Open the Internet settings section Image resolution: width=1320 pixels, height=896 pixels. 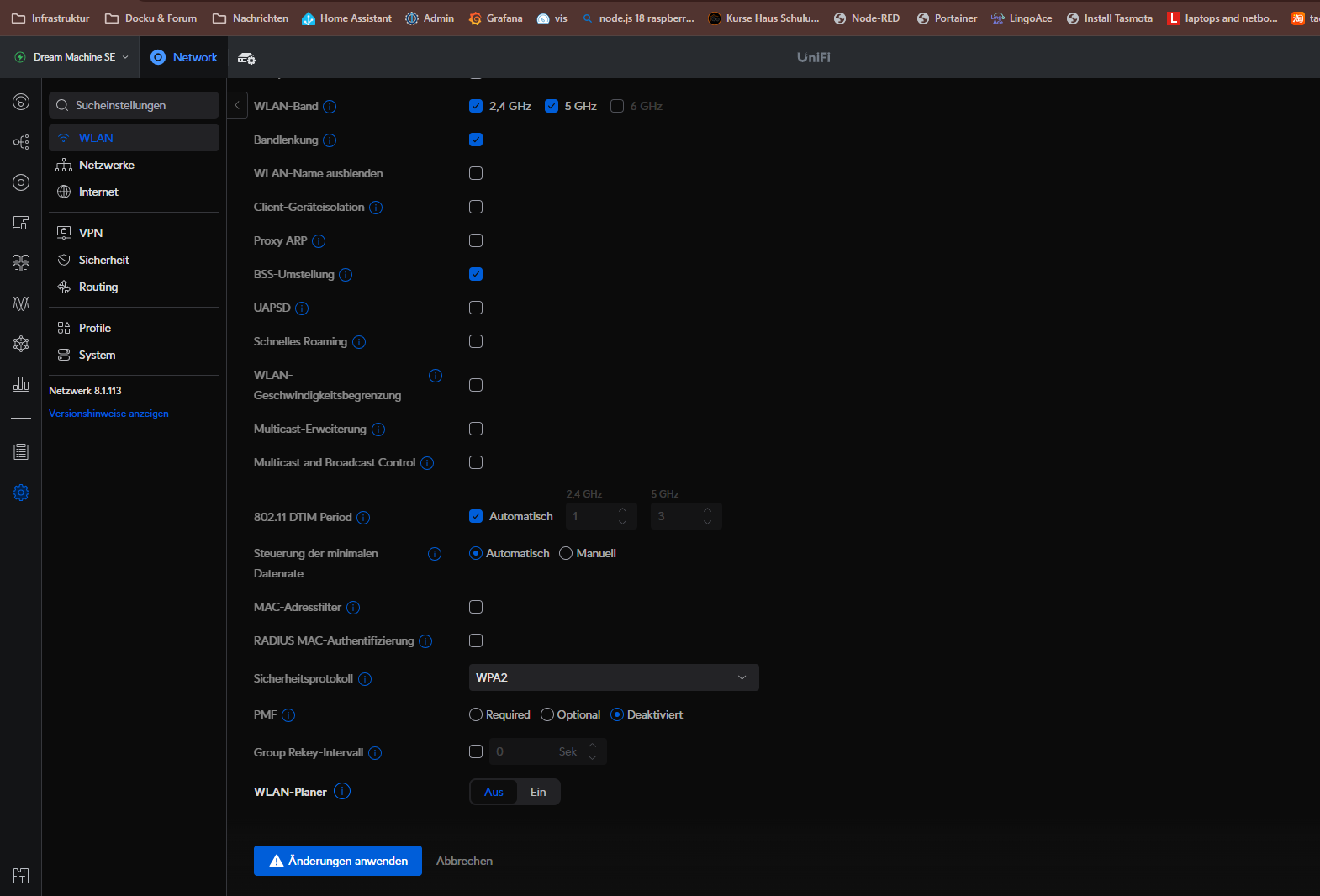[x=134, y=192]
